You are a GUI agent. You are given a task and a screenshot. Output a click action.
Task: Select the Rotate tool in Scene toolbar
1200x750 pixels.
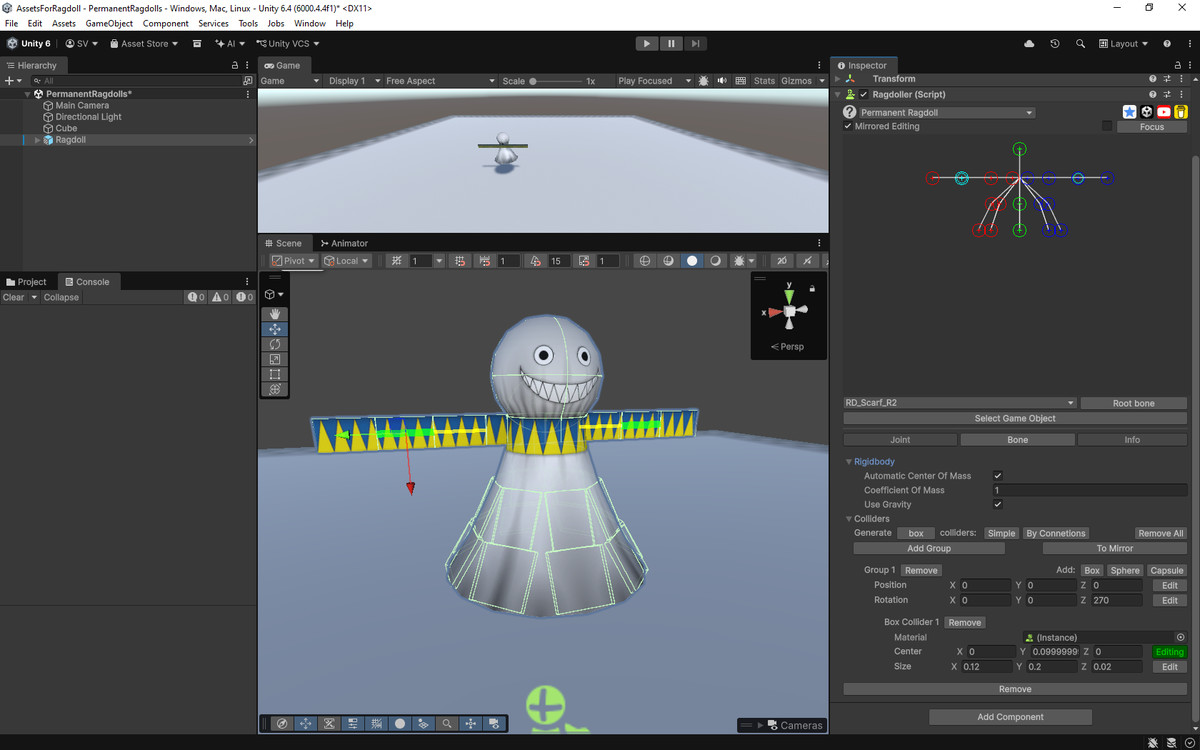(275, 344)
